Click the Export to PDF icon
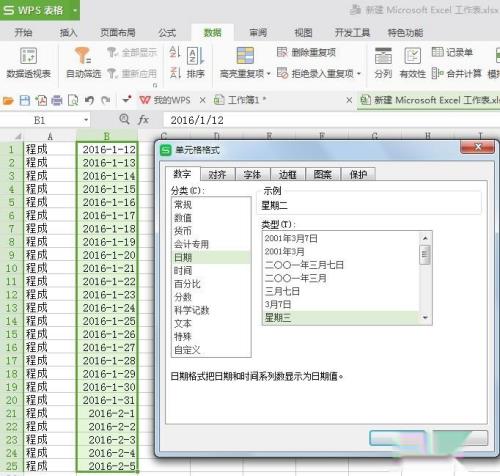500x476 pixels. click(x=41, y=100)
